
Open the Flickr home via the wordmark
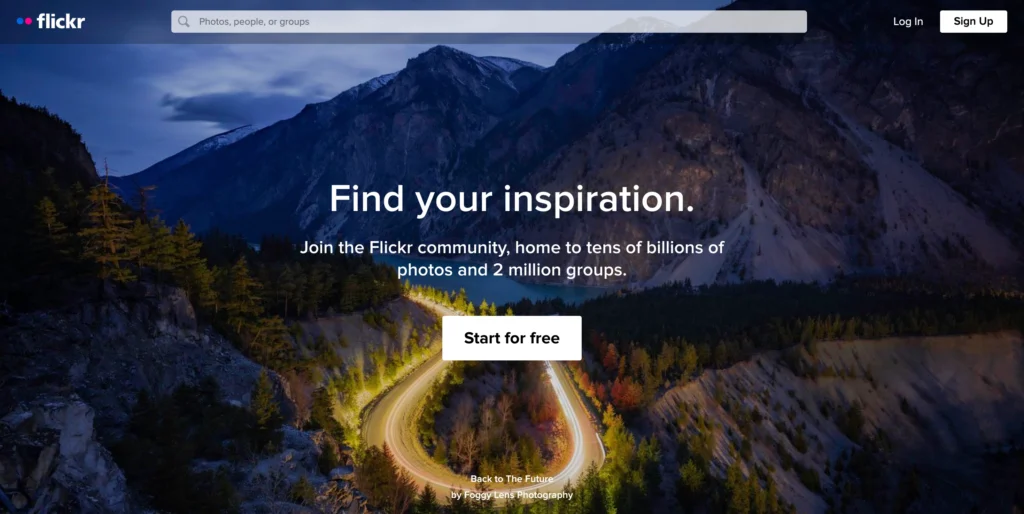[61, 21]
